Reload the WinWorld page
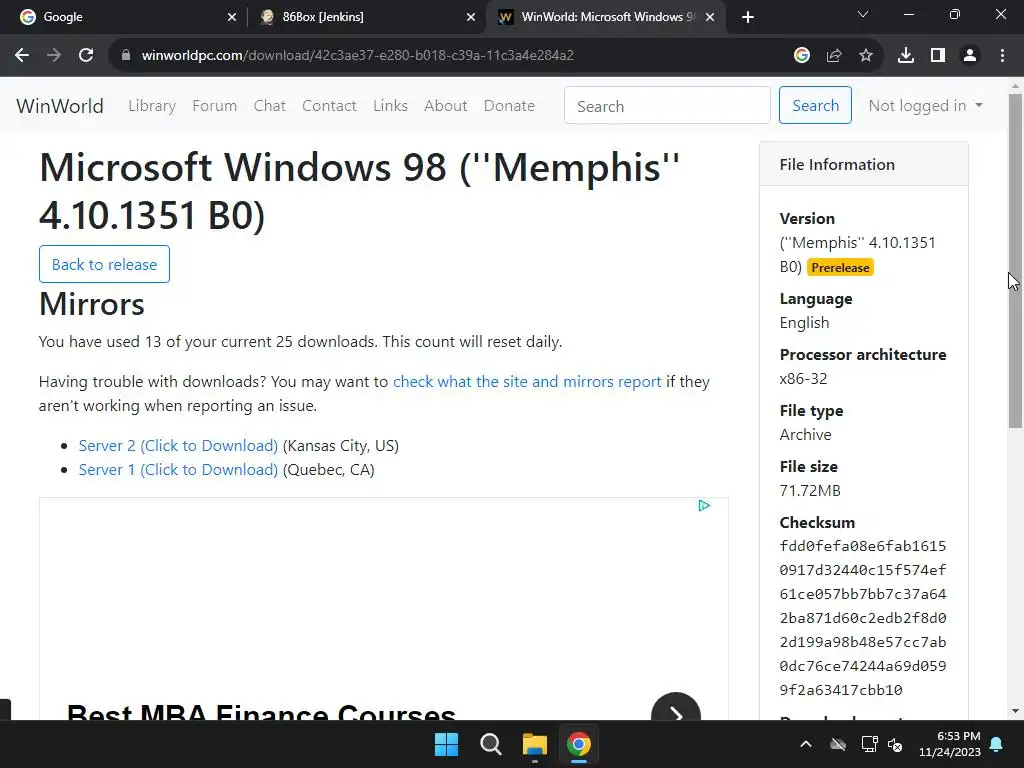 click(86, 56)
